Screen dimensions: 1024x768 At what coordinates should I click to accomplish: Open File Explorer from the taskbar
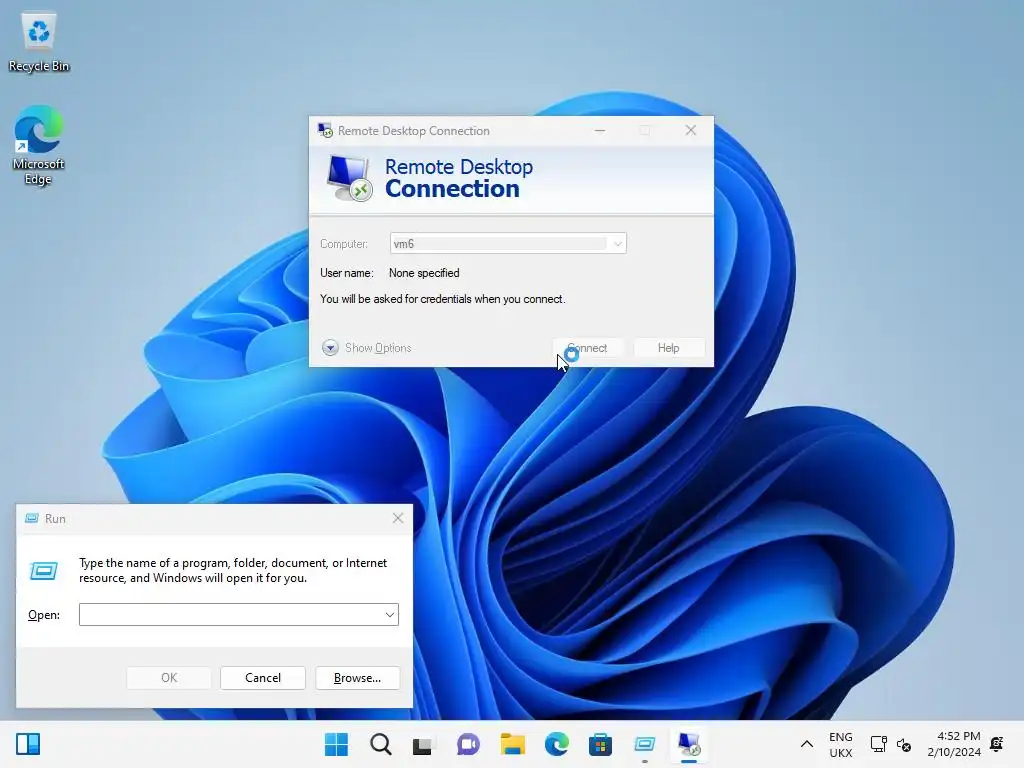(x=513, y=744)
